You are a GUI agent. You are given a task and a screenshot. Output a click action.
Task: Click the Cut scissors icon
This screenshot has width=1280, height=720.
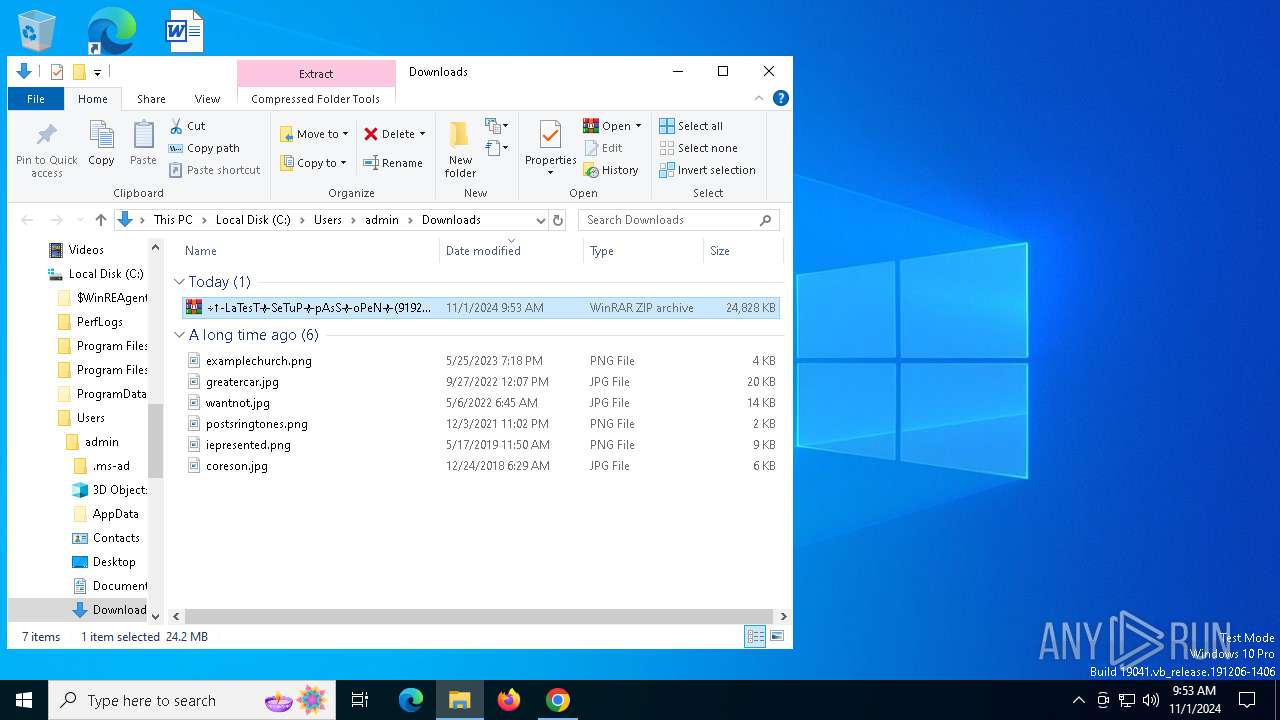pyautogui.click(x=176, y=126)
